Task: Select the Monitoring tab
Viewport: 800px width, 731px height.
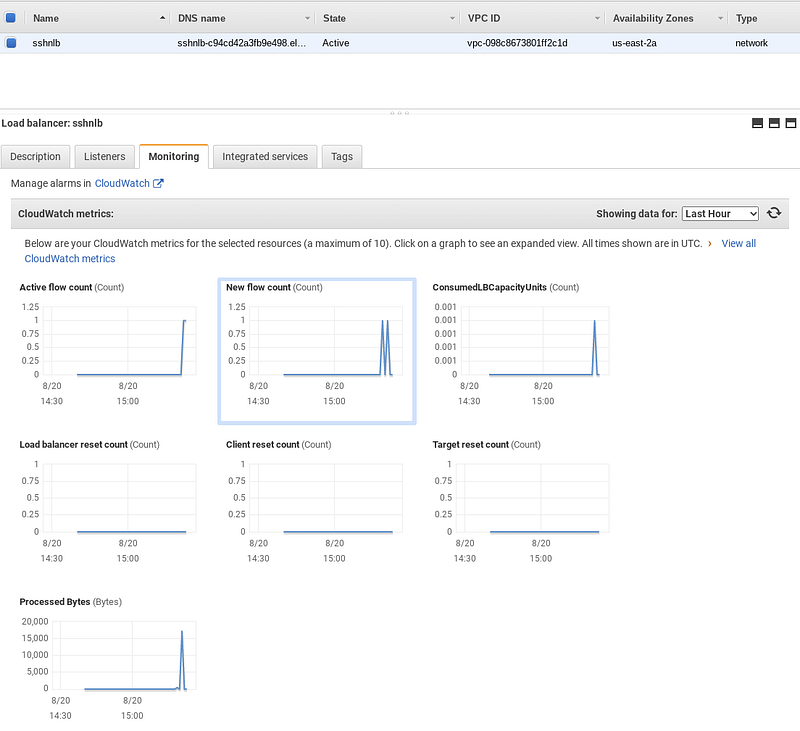Action: [x=174, y=157]
